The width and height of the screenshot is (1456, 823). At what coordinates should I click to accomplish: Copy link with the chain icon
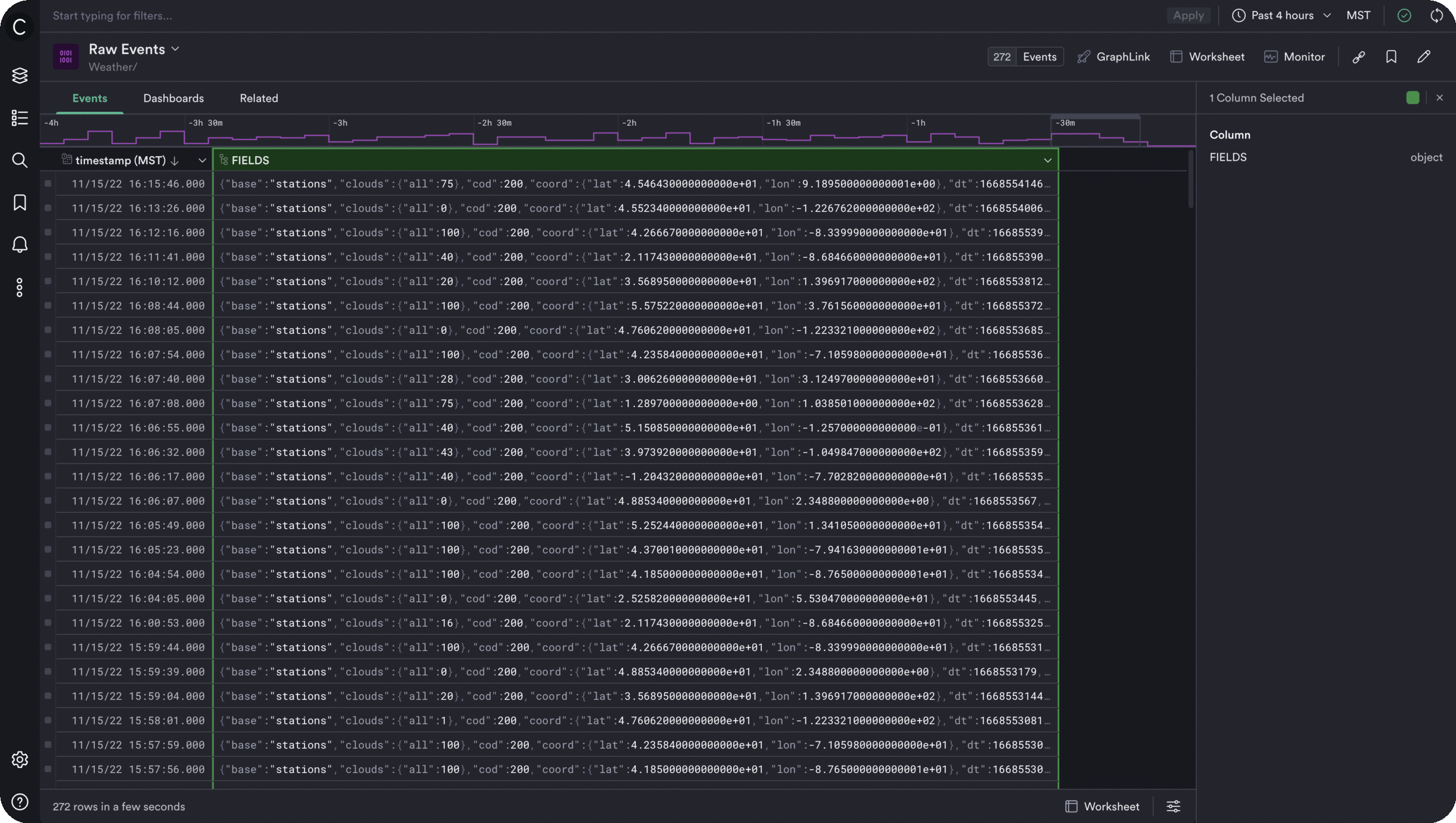click(1359, 57)
